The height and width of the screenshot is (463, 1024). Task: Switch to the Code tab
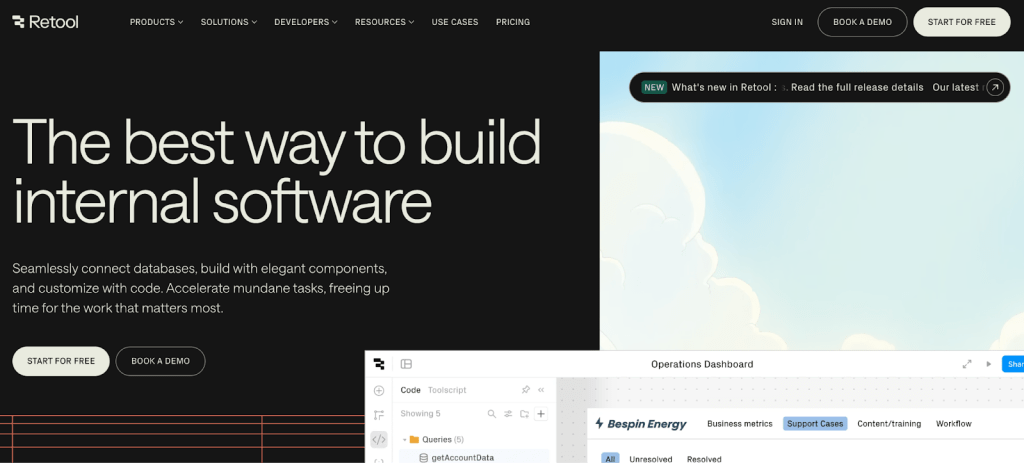tap(410, 390)
